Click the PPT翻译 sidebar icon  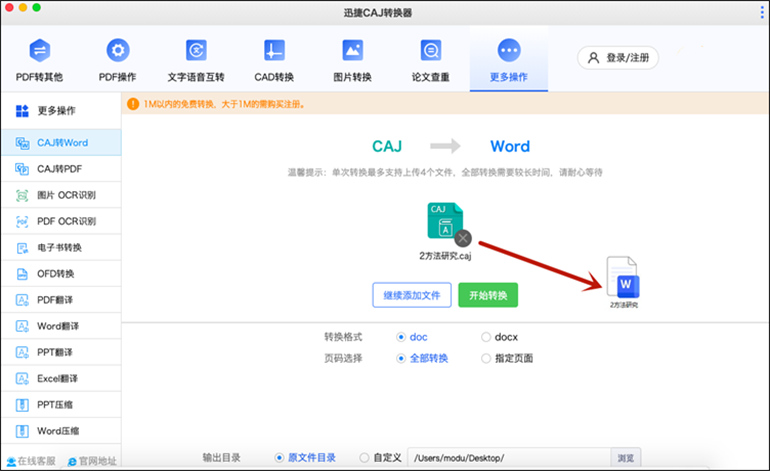(x=22, y=353)
